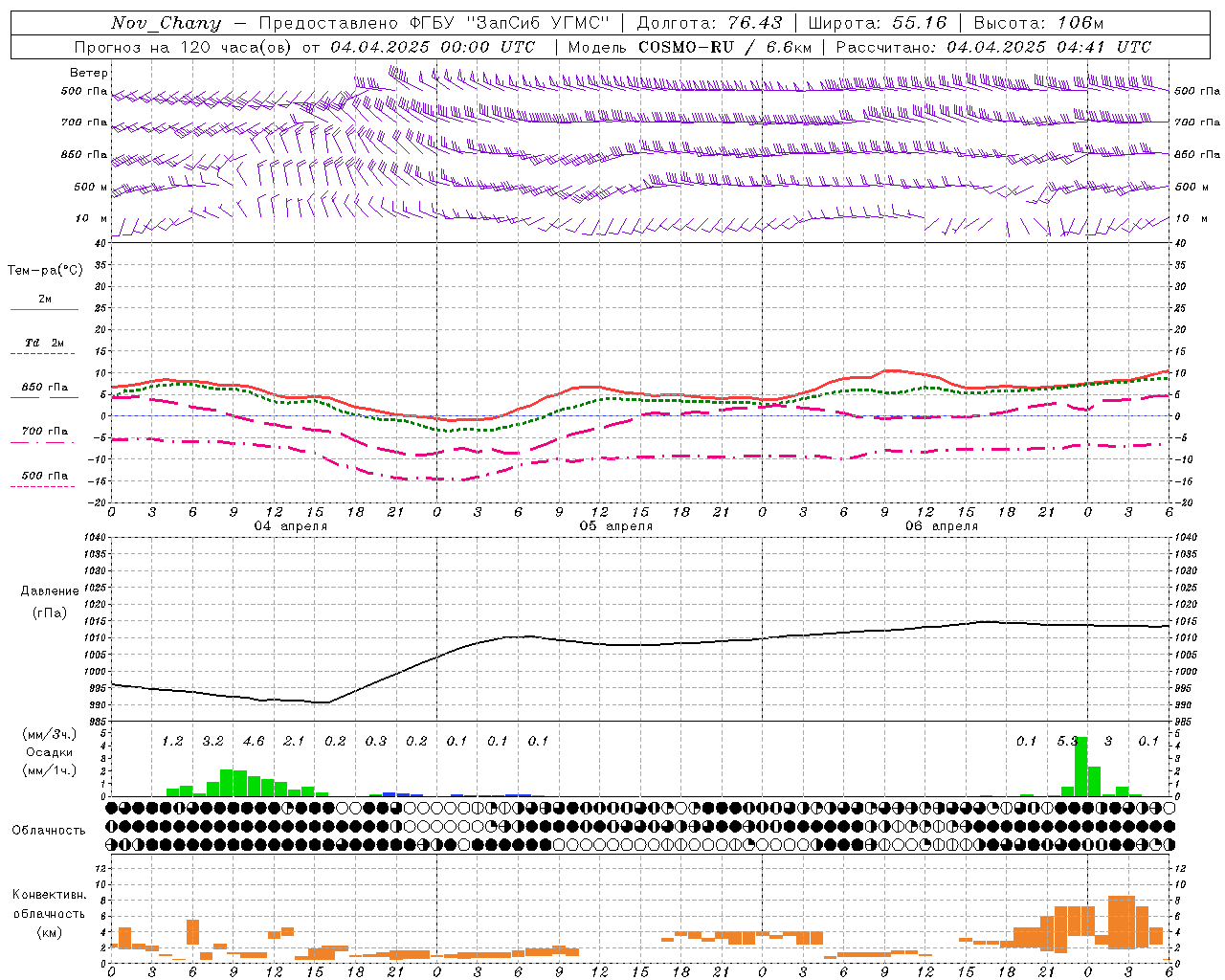Click the elevation value 106м
Screen dimensions: 1225x980
(1080, 23)
